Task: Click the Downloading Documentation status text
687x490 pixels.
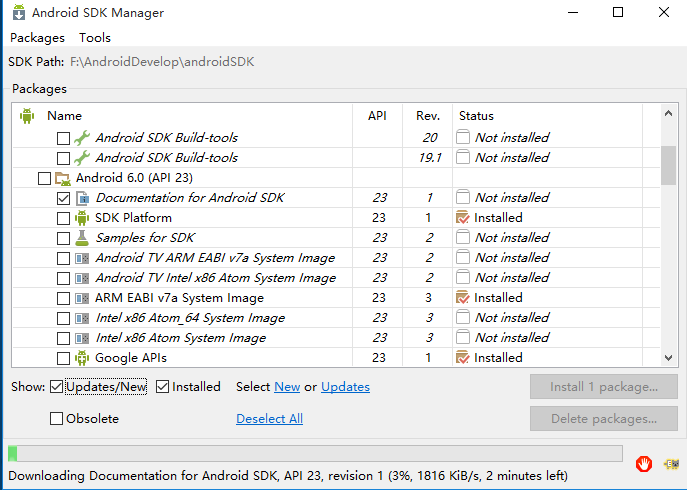Action: pyautogui.click(x=288, y=476)
